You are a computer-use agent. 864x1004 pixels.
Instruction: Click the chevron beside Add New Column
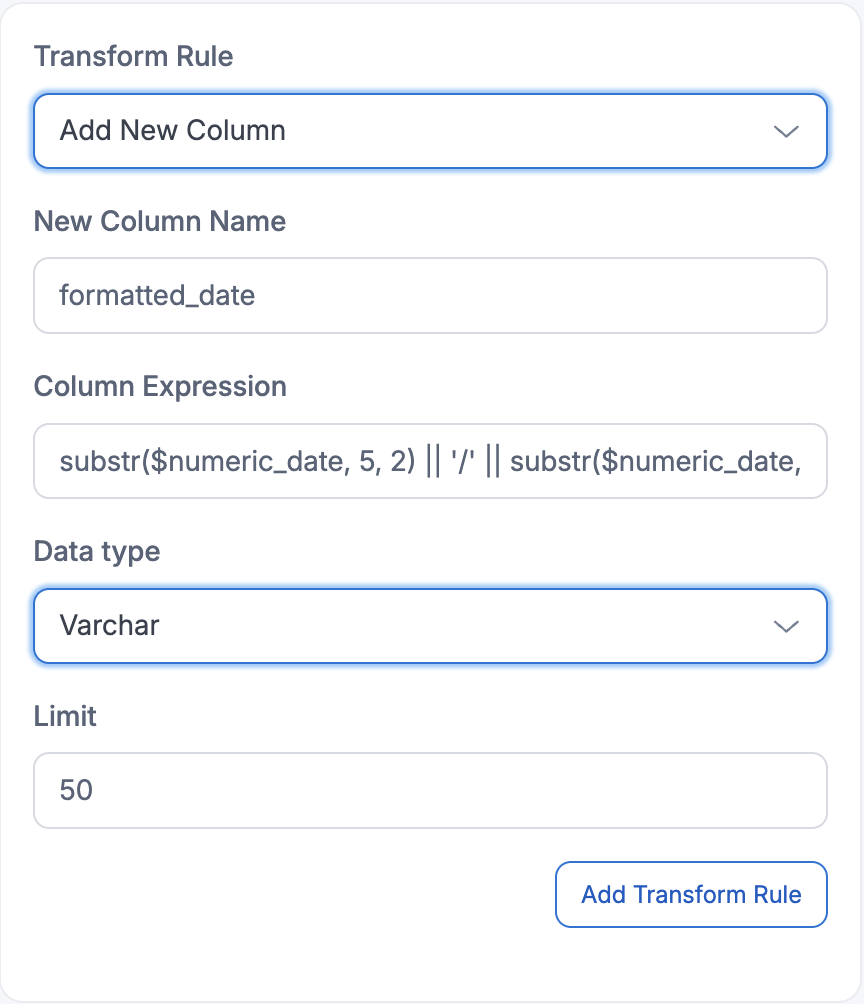tap(786, 131)
